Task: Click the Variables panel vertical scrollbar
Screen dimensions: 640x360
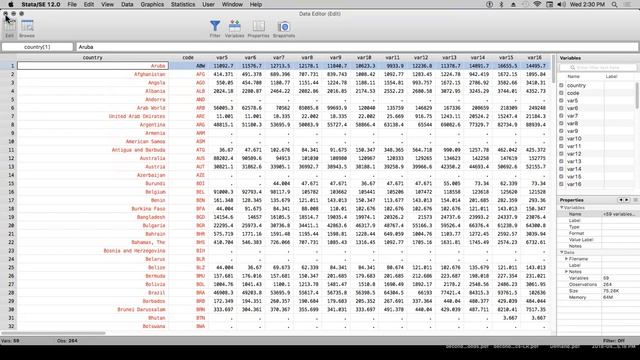Action: pos(637,95)
